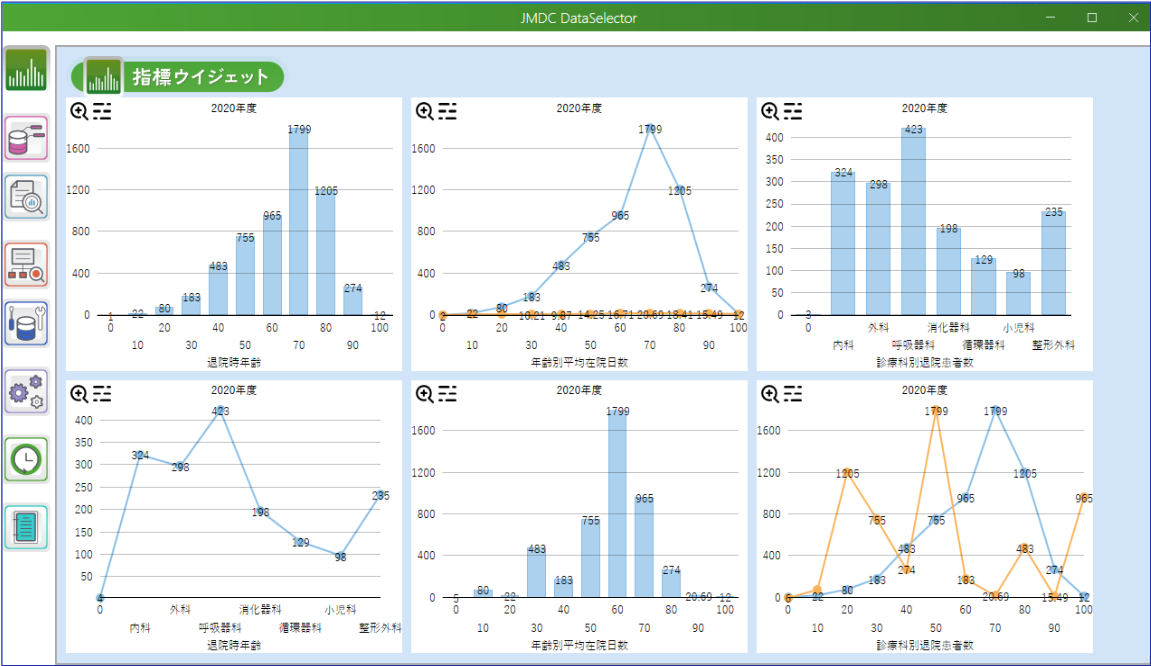Click the green clock history icon
The height and width of the screenshot is (666, 1151).
tap(27, 459)
